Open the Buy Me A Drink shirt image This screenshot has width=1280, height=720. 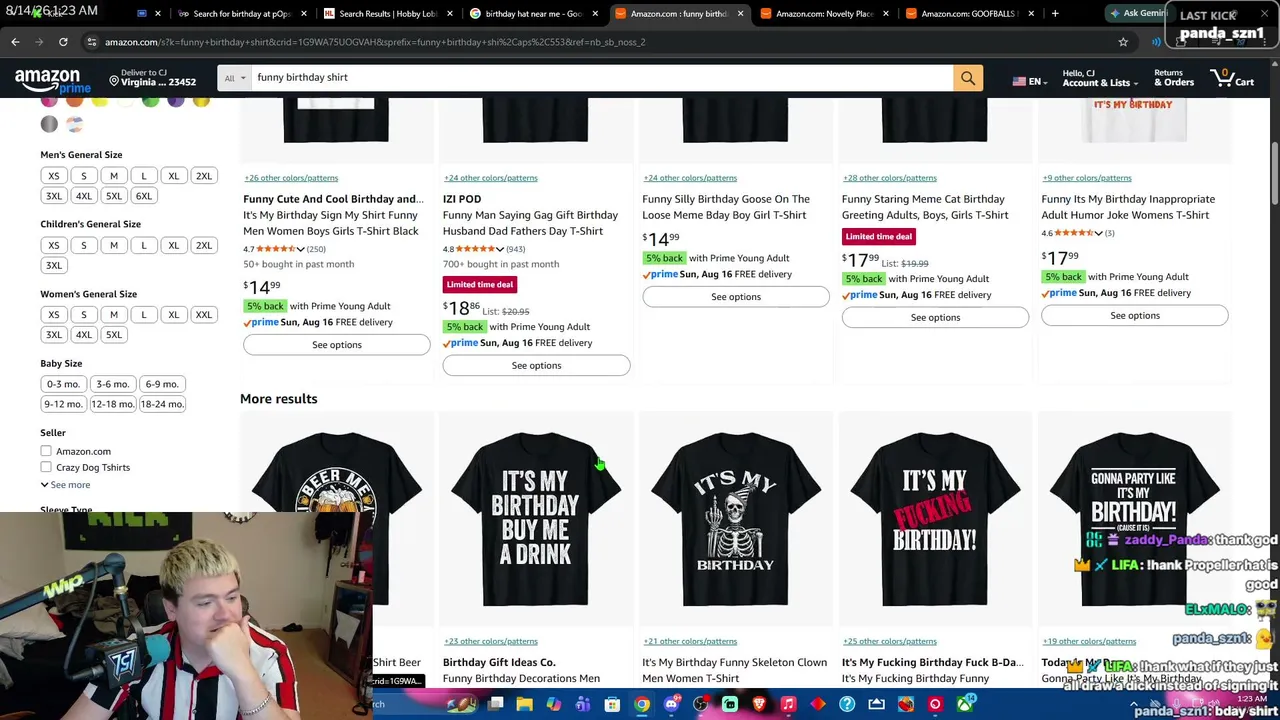point(536,520)
